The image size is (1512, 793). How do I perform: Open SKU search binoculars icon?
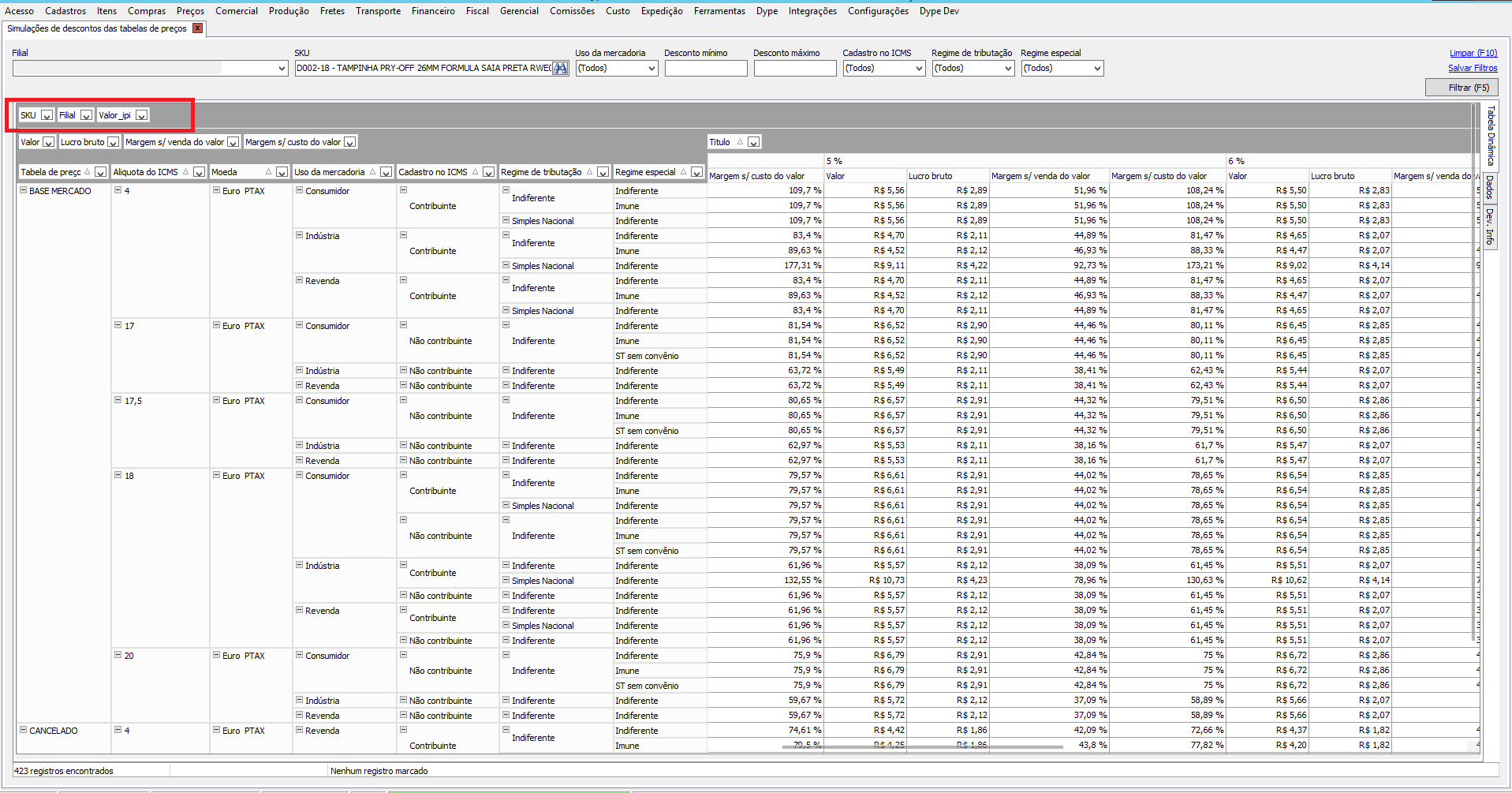click(x=560, y=69)
